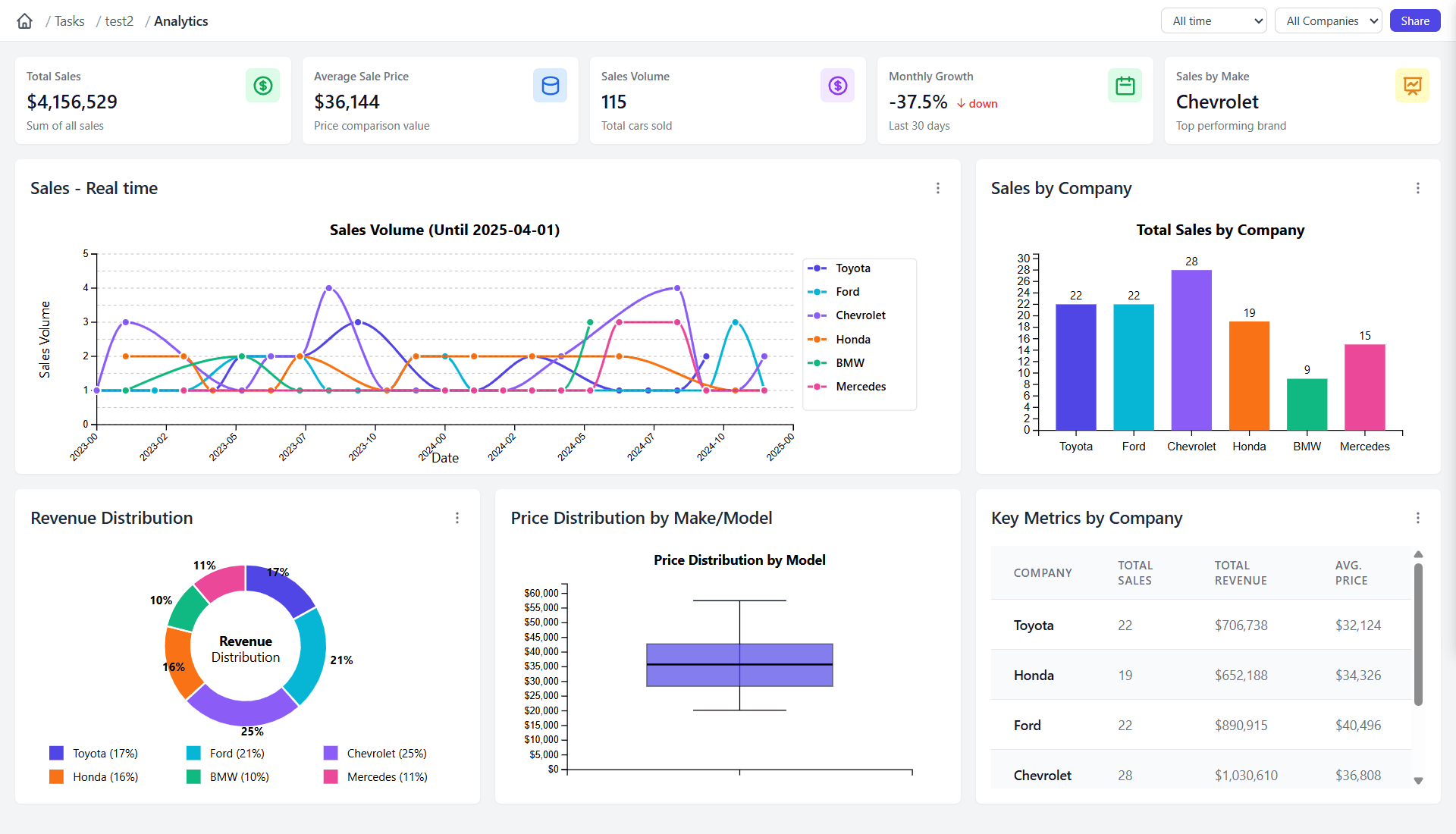Click the BMW (10%) green legend swatch
The image size is (1456, 834).
point(193,776)
